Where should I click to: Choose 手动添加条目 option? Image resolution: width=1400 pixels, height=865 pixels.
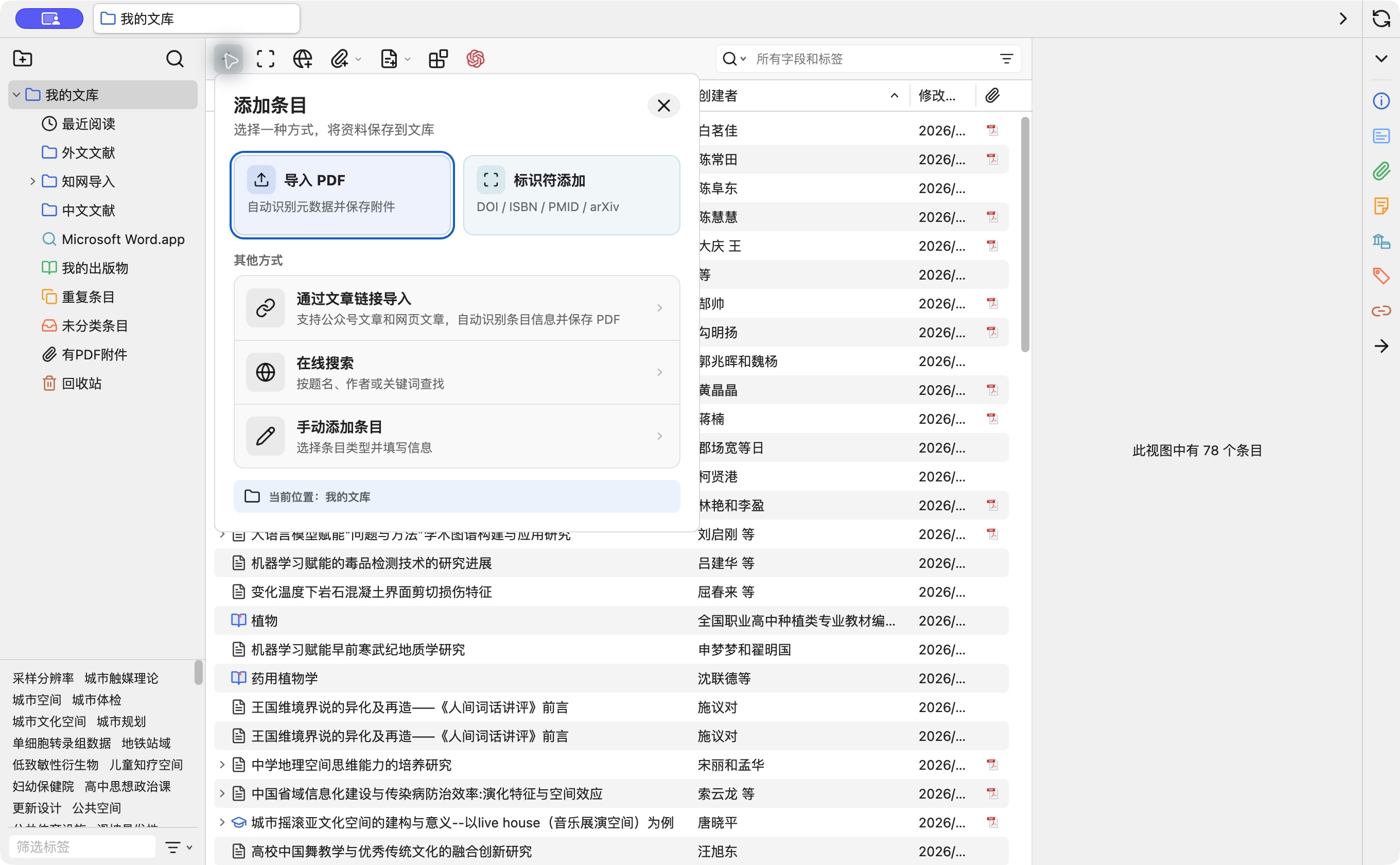click(457, 437)
